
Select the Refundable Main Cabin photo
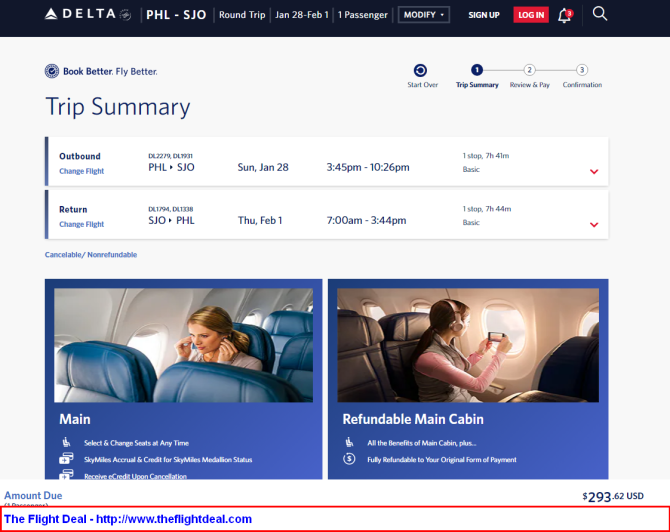(x=468, y=345)
